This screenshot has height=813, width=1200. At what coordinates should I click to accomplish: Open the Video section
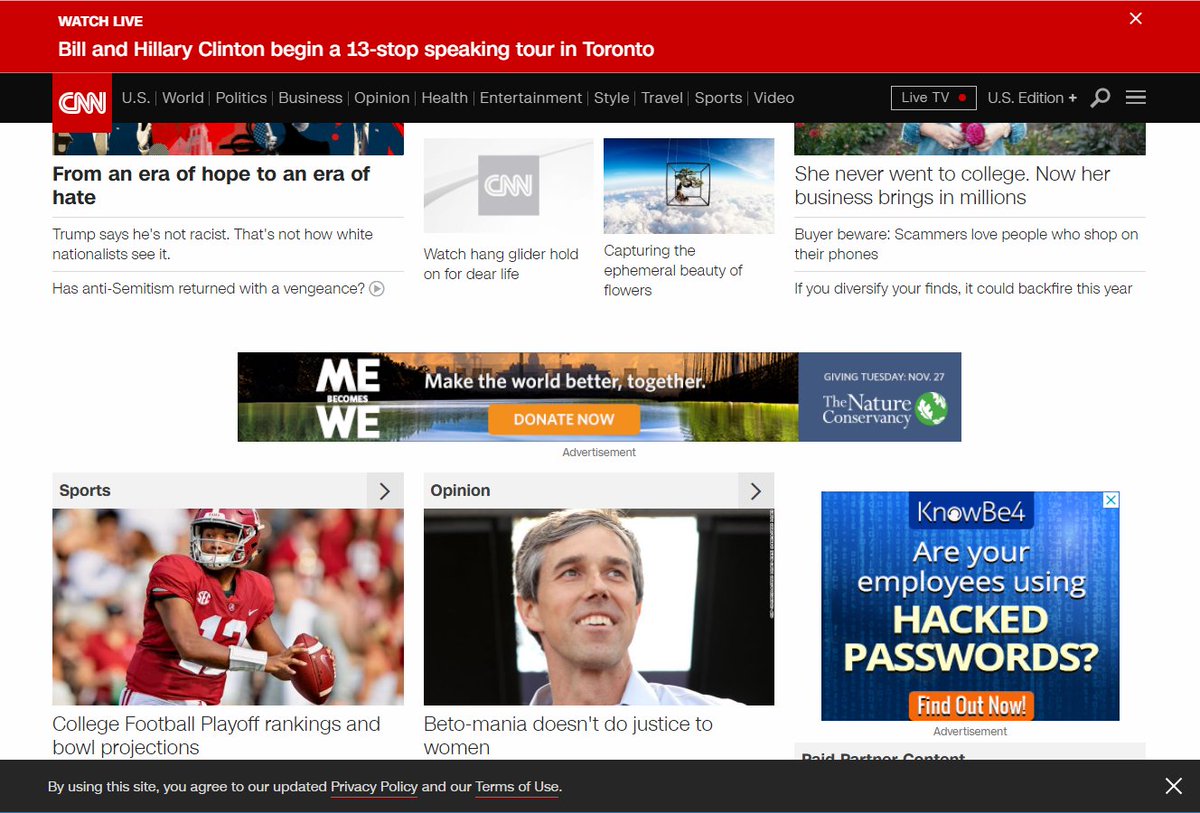pyautogui.click(x=774, y=98)
